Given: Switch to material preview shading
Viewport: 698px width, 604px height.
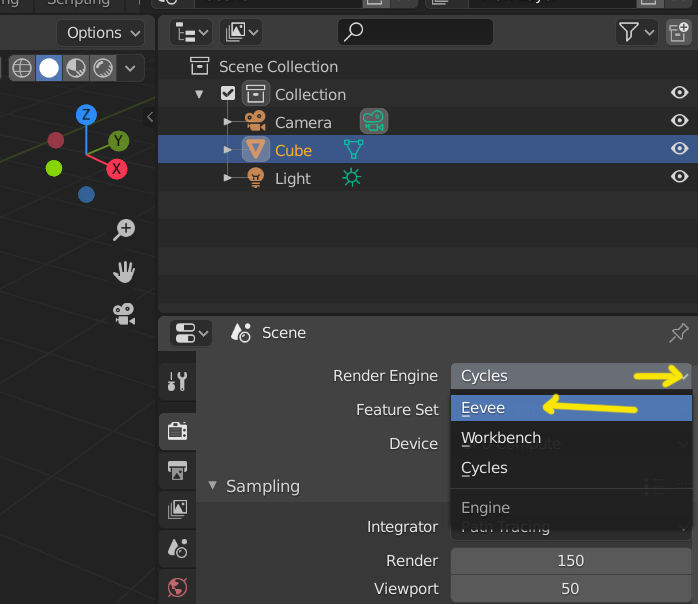Looking at the screenshot, I should click(x=76, y=68).
